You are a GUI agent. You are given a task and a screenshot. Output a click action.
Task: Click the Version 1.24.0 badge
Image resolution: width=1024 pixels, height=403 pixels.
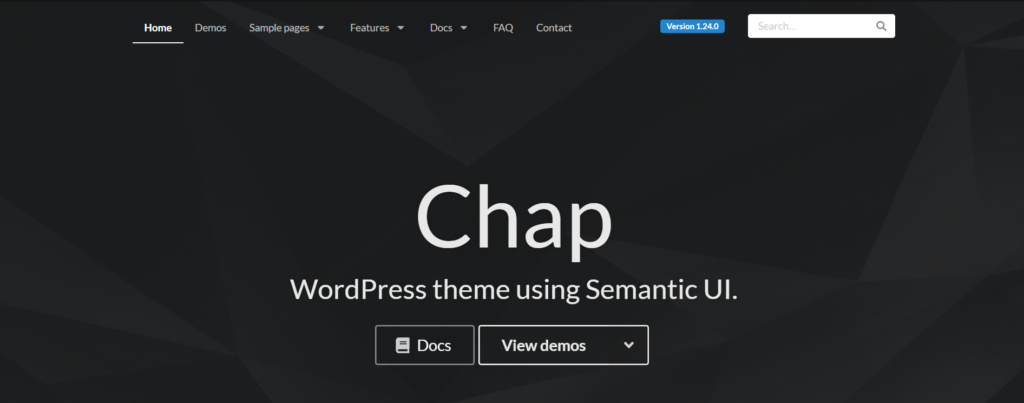coord(692,26)
